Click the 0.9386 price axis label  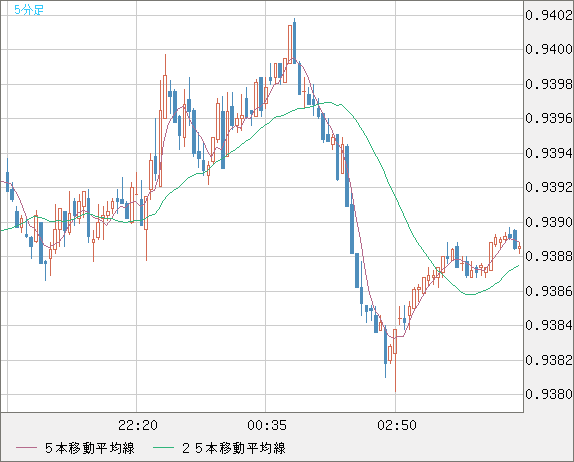tap(549, 291)
